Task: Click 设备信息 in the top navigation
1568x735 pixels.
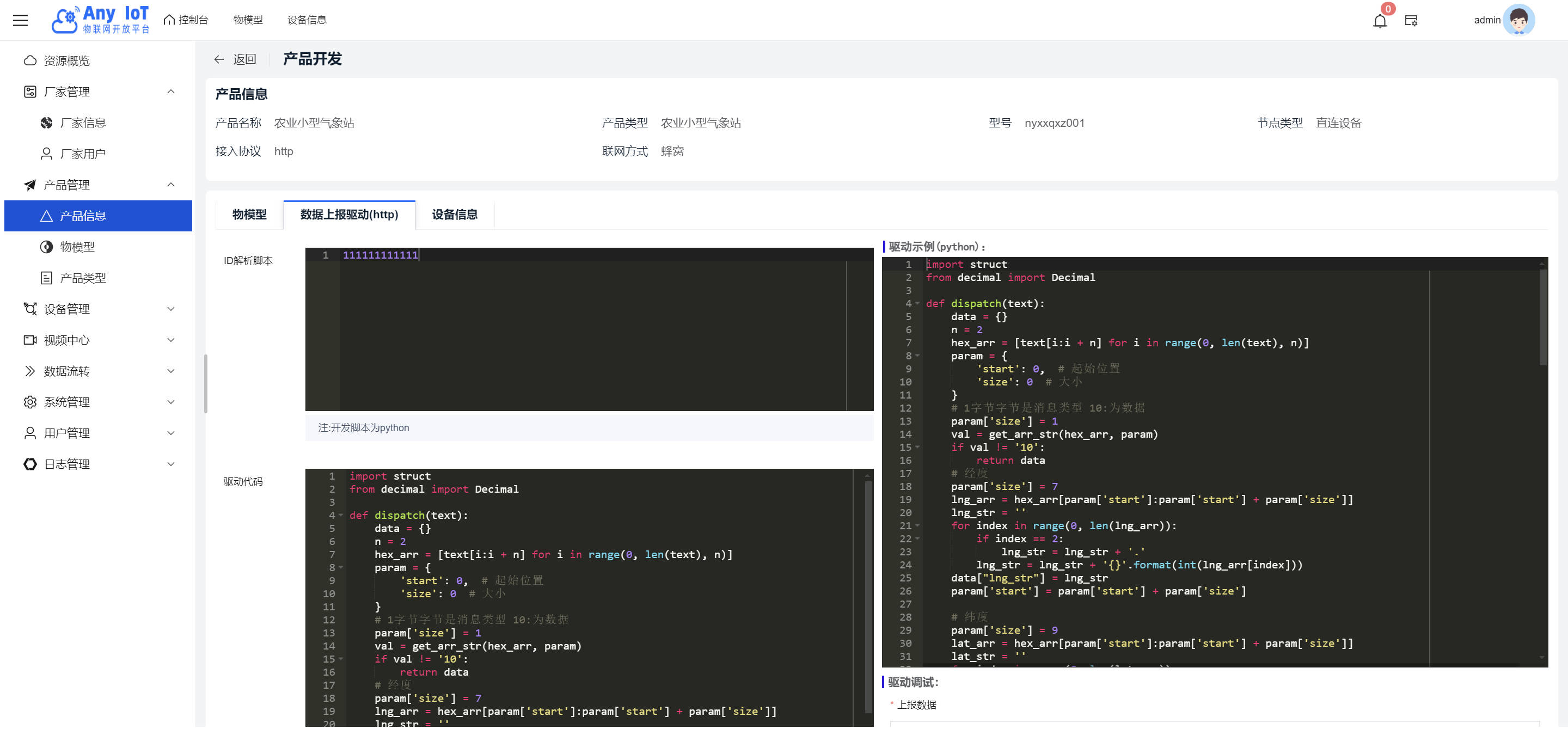Action: click(306, 20)
